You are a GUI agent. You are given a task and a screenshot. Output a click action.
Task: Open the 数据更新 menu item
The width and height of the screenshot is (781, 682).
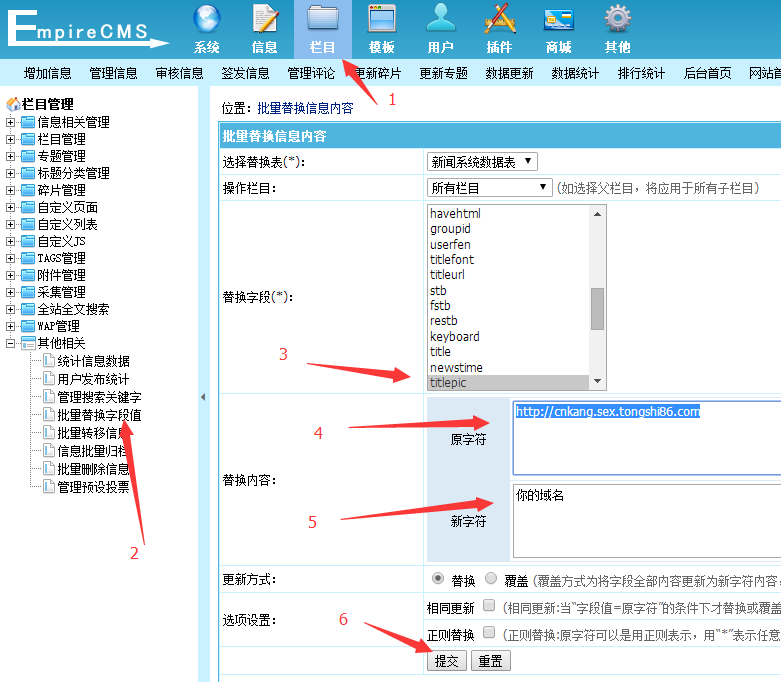(509, 73)
